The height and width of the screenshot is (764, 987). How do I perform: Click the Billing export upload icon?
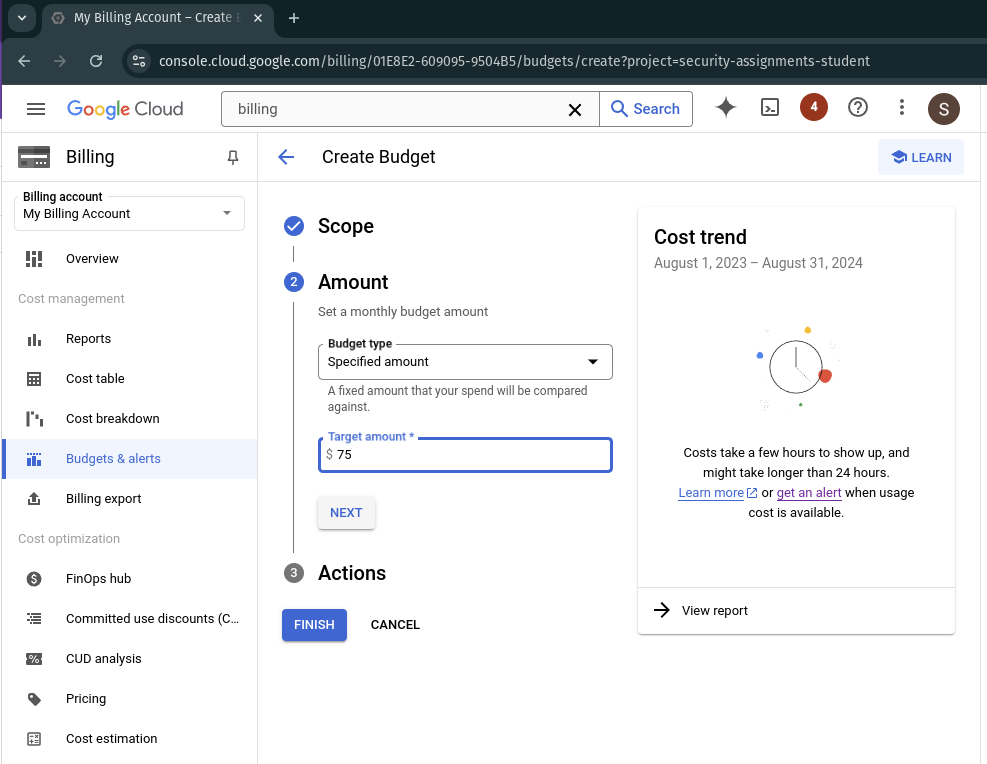click(34, 498)
